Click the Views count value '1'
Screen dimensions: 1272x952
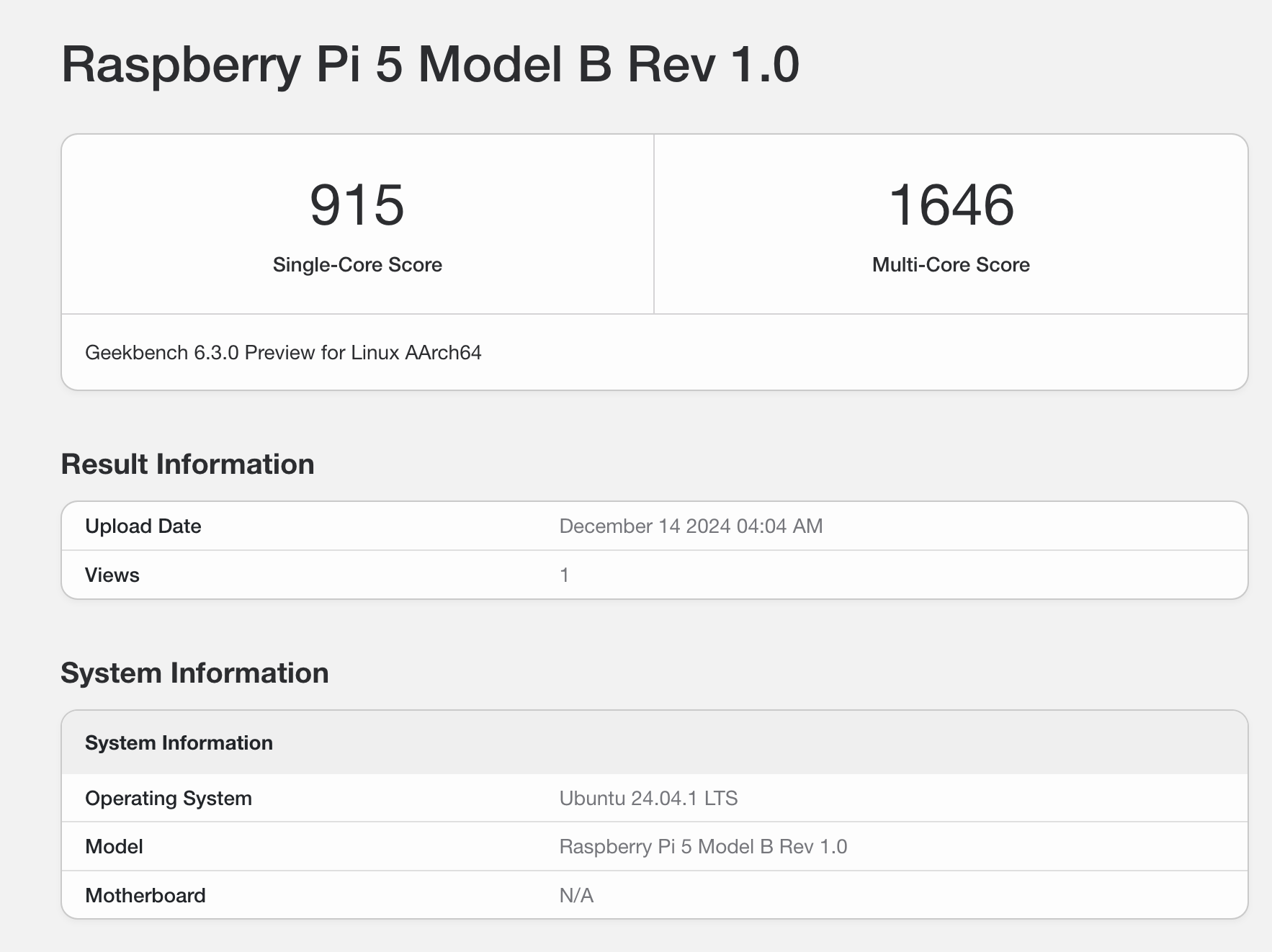[x=565, y=575]
